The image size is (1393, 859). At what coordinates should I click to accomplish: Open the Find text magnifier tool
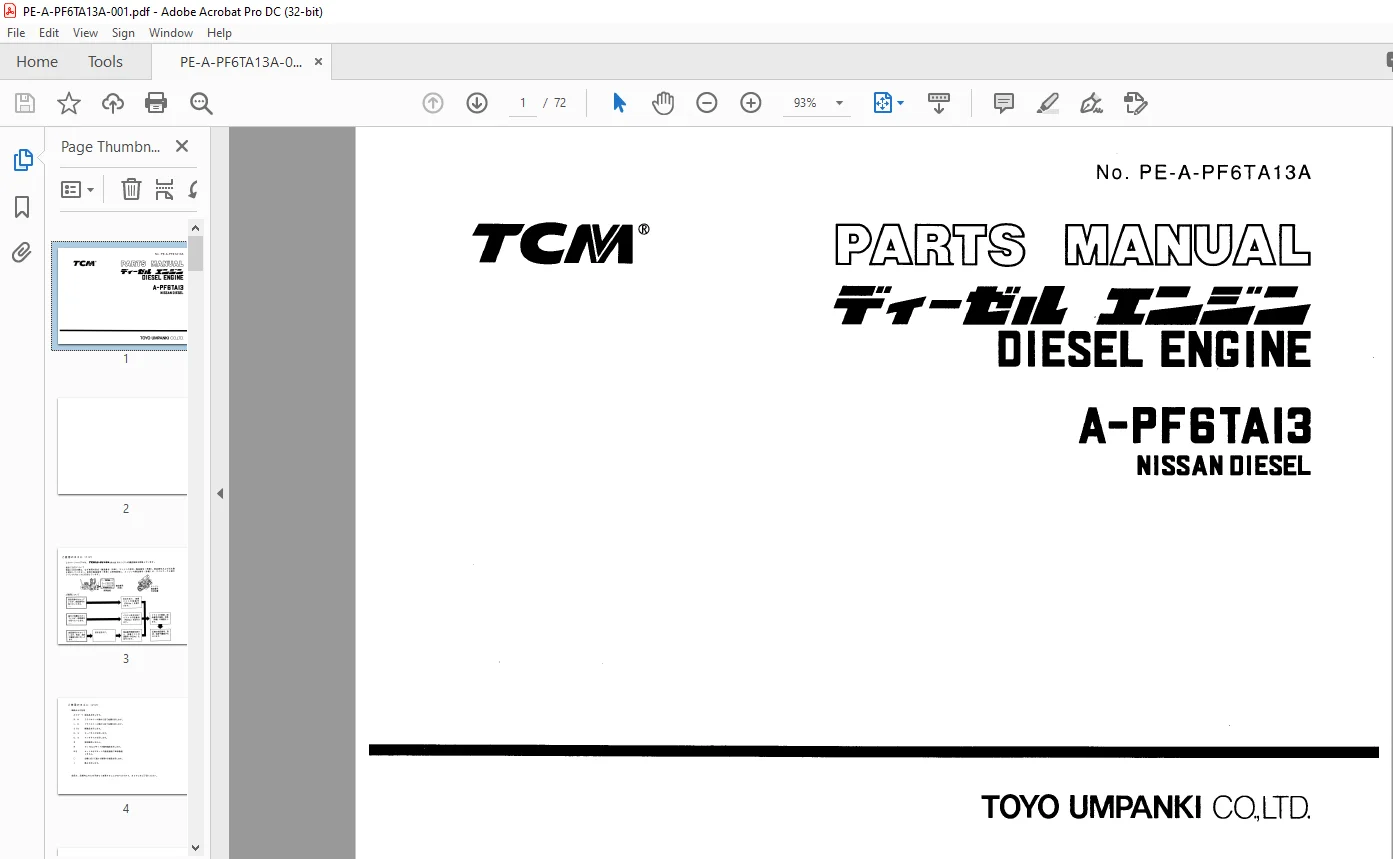tap(201, 103)
